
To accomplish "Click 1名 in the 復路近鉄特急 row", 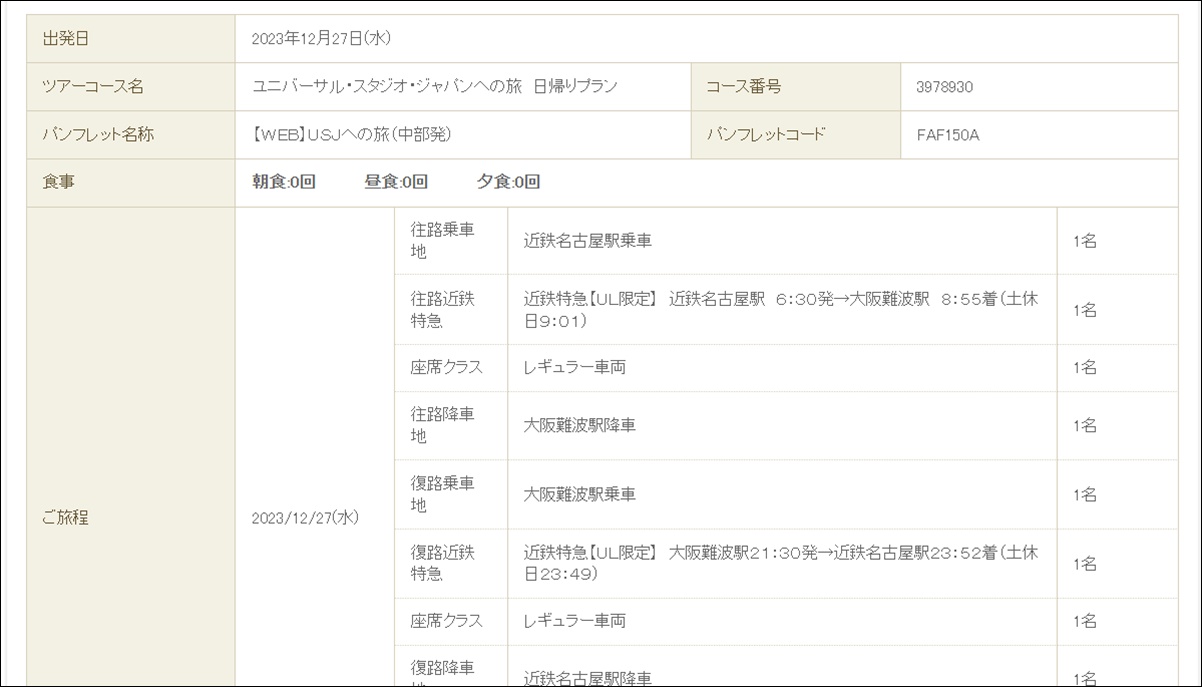I will tap(1085, 564).
